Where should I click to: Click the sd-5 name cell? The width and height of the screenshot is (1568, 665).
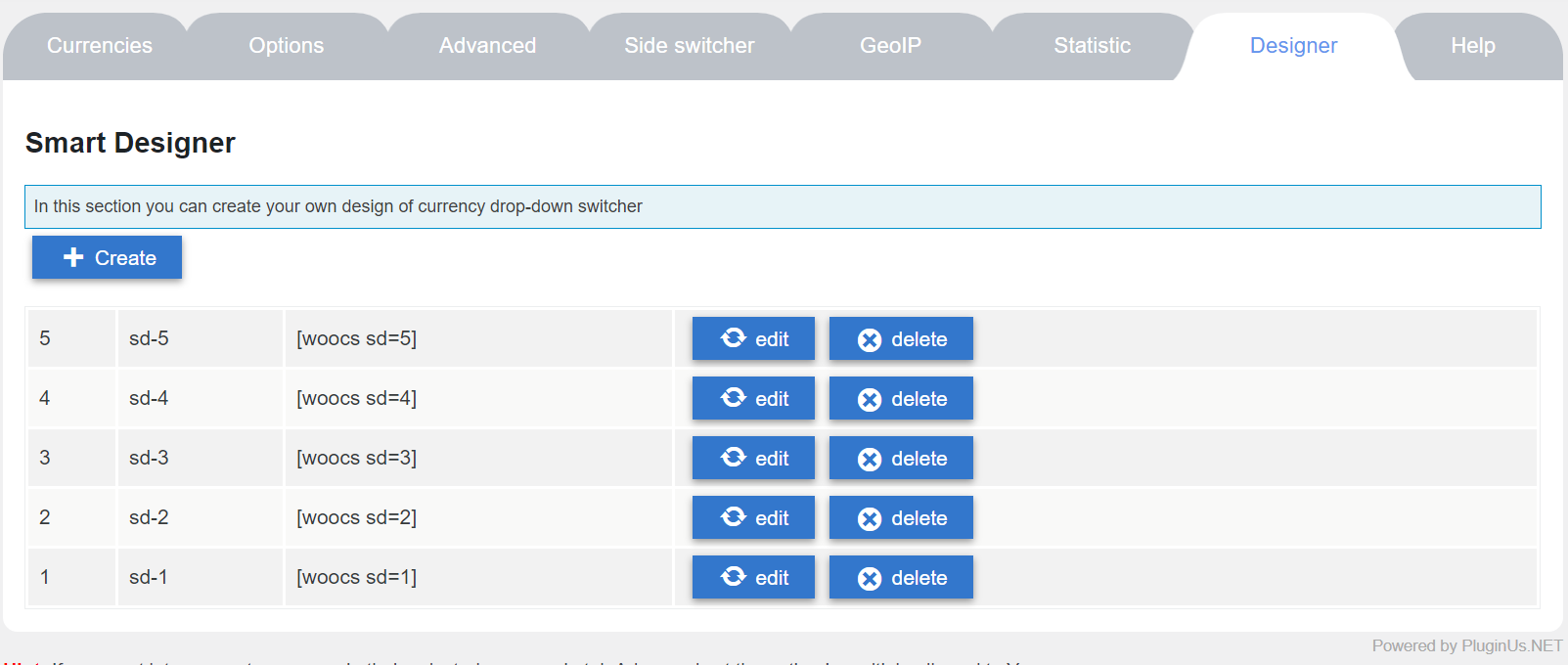pos(201,338)
